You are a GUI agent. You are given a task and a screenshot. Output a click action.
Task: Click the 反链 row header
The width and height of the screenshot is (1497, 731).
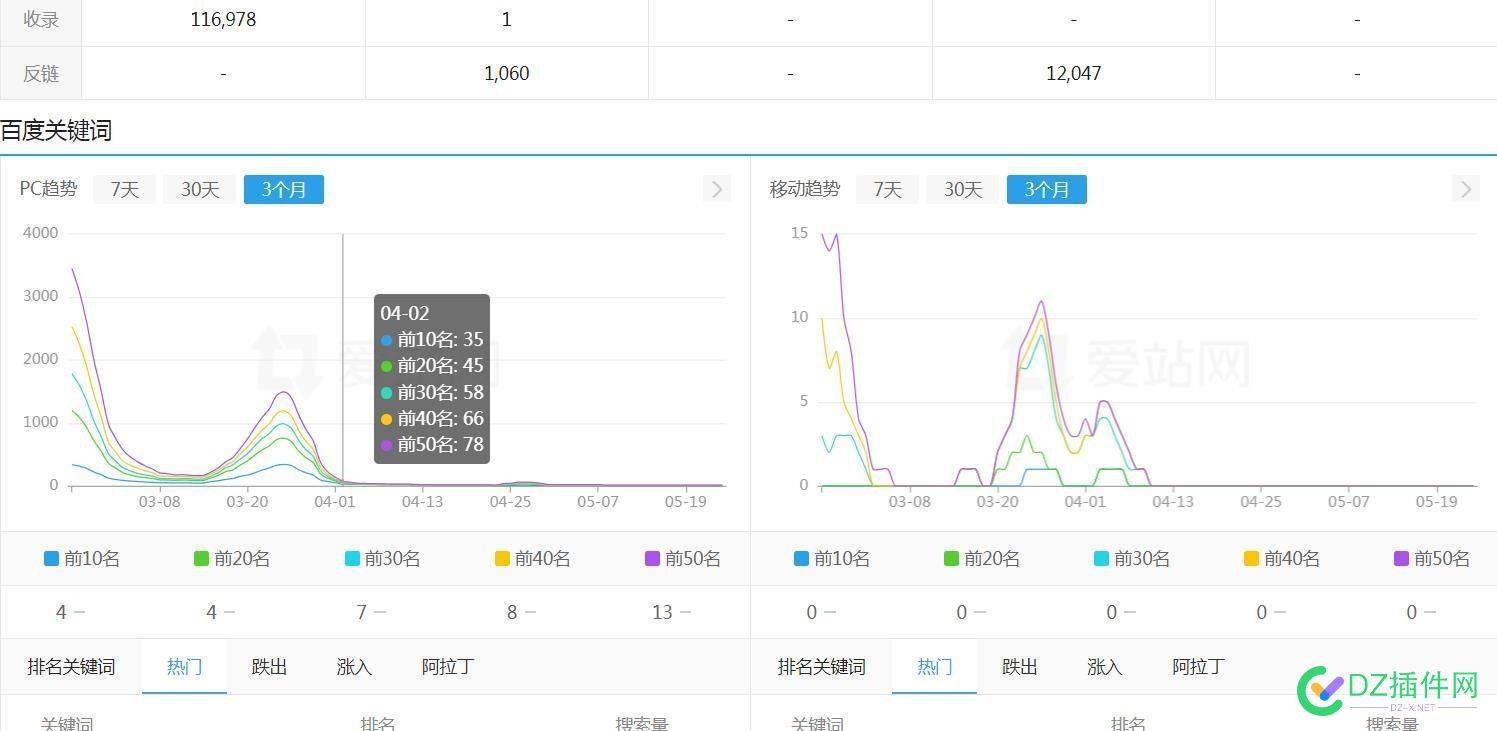[41, 73]
